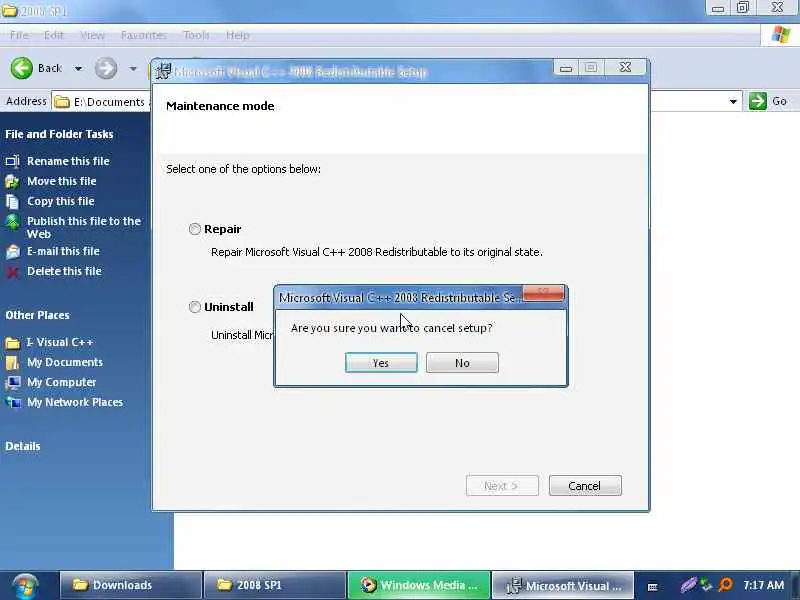Click the 7:17 AM system clock

[763, 585]
